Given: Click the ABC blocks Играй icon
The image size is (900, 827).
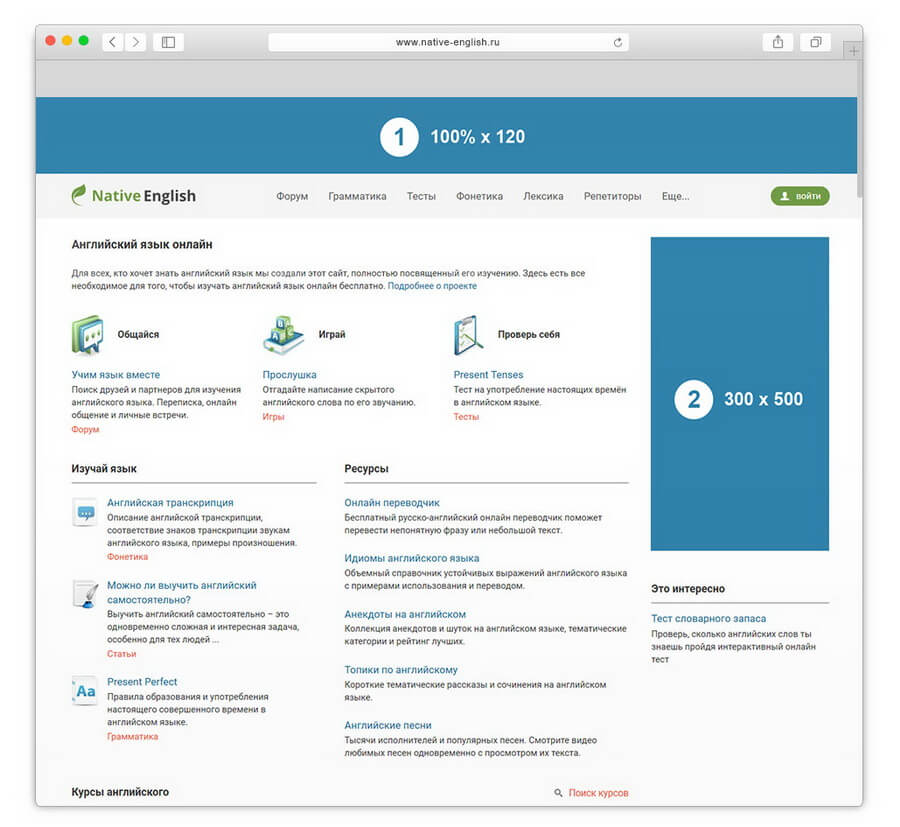Looking at the screenshot, I should [x=283, y=335].
